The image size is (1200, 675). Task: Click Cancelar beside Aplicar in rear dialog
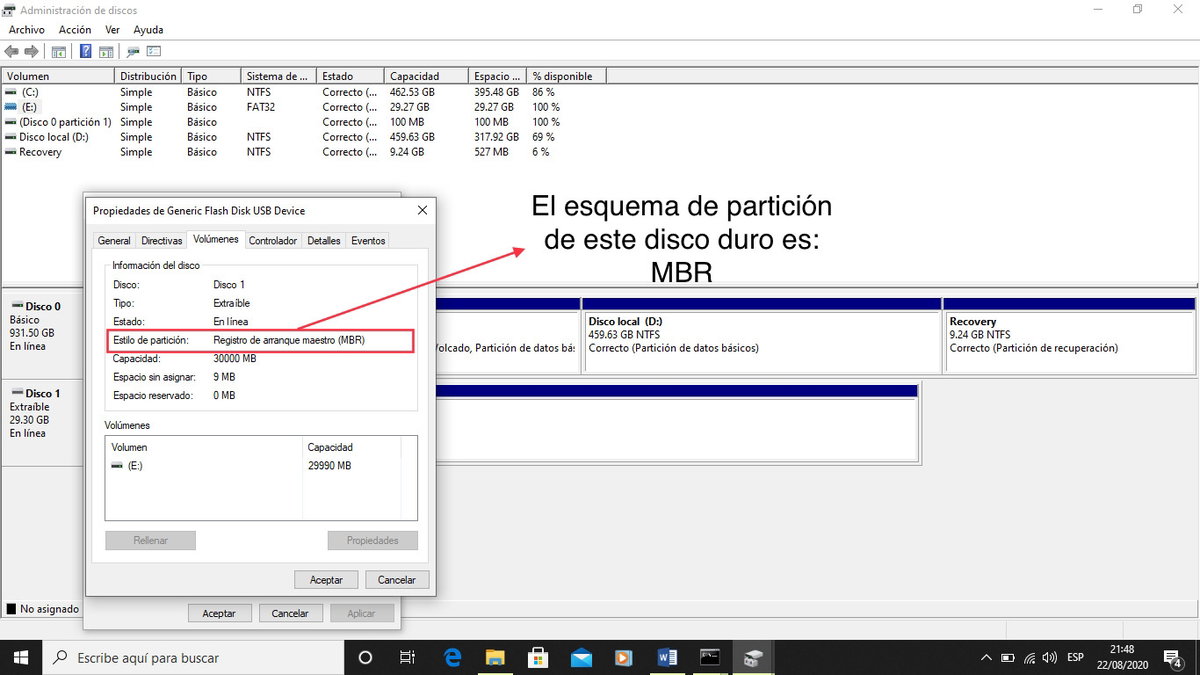(x=290, y=613)
